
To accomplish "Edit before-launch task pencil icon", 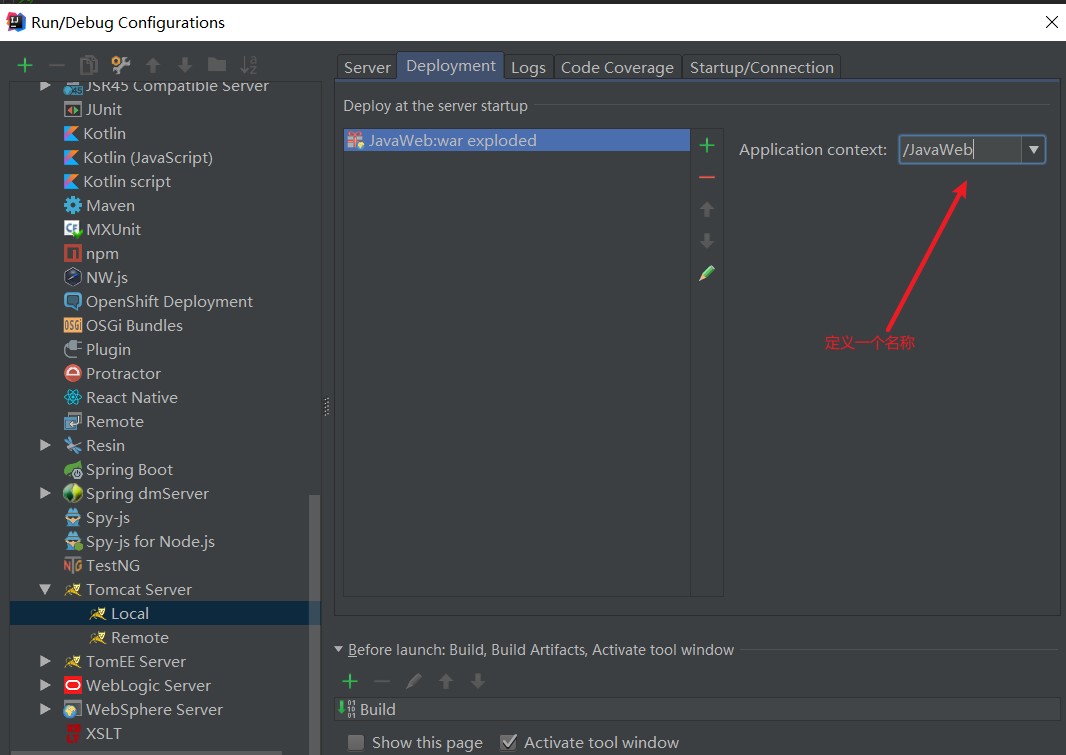I will click(x=414, y=681).
